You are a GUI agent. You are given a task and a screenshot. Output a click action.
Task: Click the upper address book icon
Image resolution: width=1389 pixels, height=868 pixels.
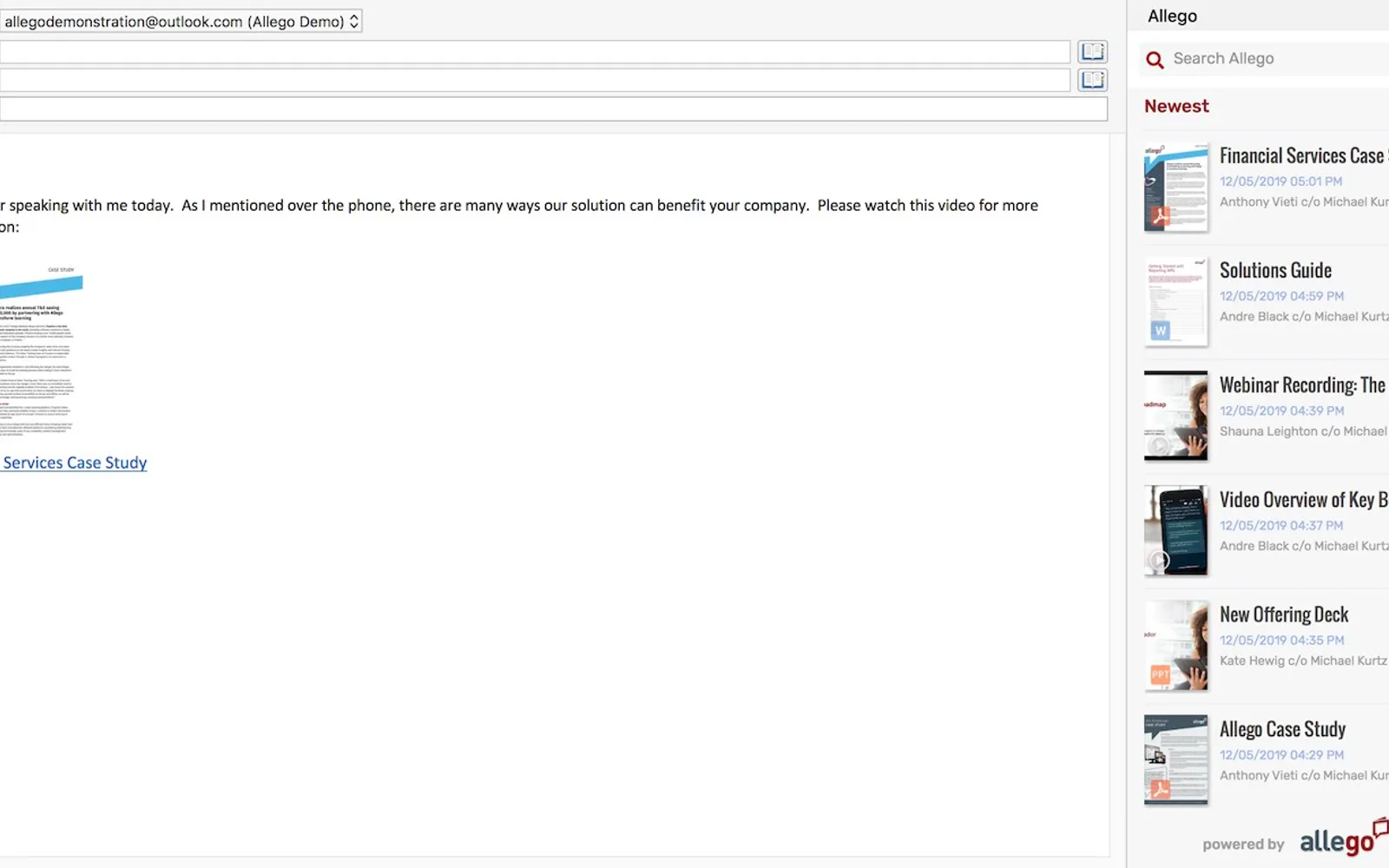click(1092, 51)
